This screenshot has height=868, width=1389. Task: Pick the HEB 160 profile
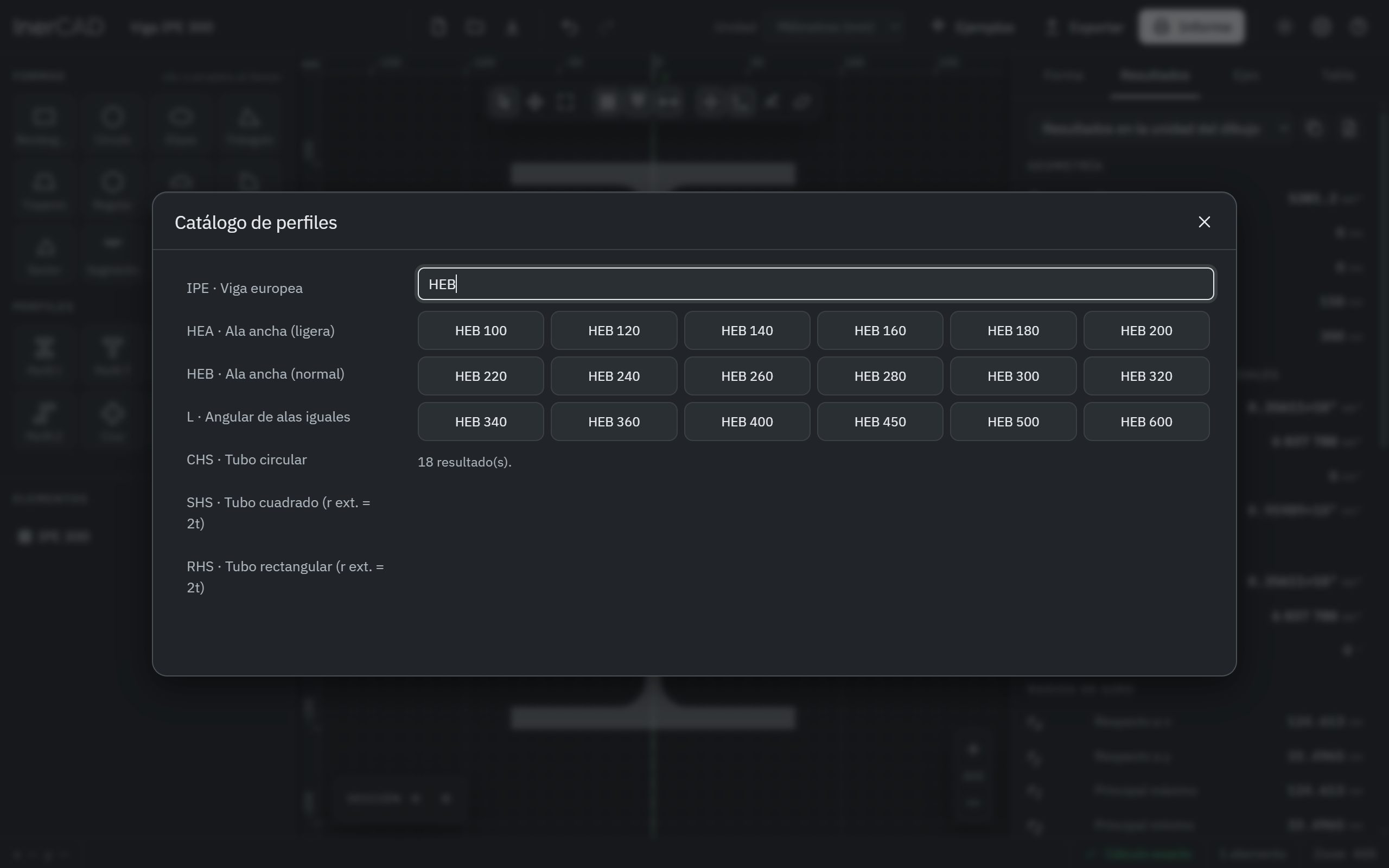click(x=881, y=331)
